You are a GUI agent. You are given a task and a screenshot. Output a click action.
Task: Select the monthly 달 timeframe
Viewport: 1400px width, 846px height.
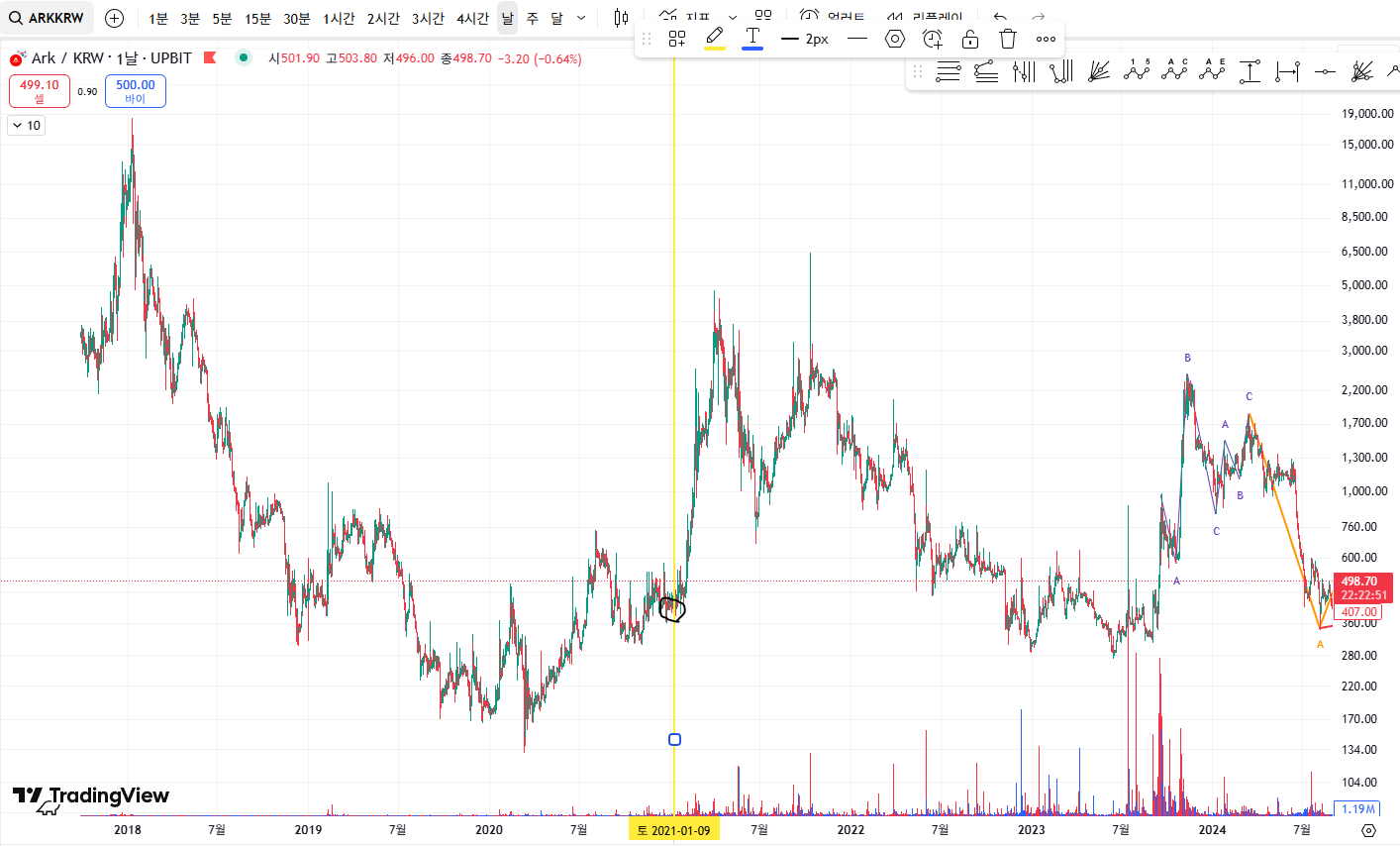pos(556,18)
